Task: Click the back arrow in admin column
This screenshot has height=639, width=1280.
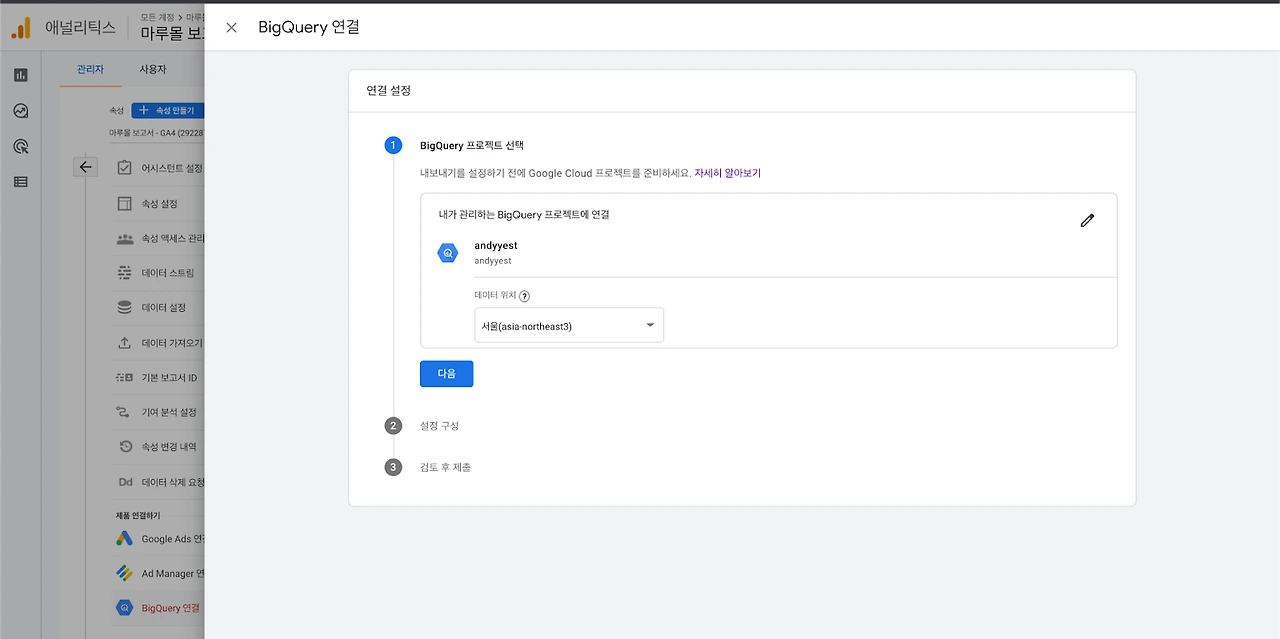Action: [86, 167]
